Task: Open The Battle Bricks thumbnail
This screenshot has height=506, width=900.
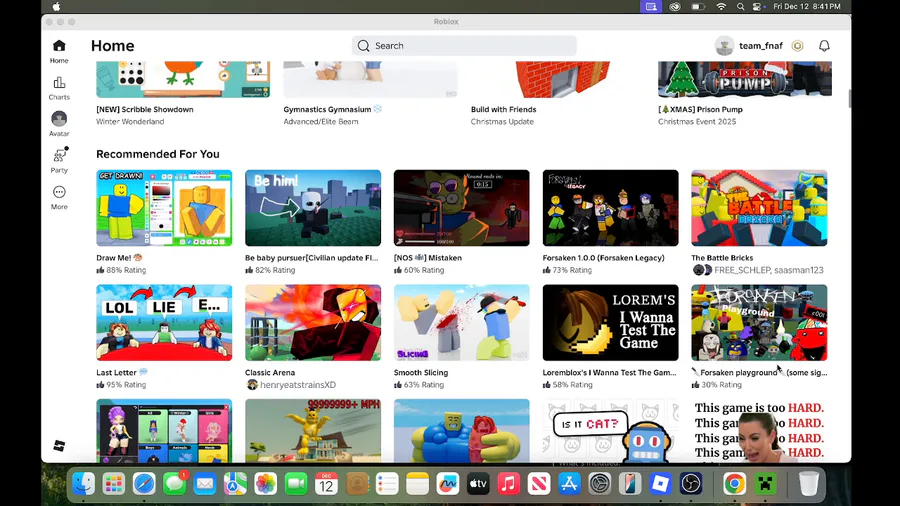Action: click(759, 208)
